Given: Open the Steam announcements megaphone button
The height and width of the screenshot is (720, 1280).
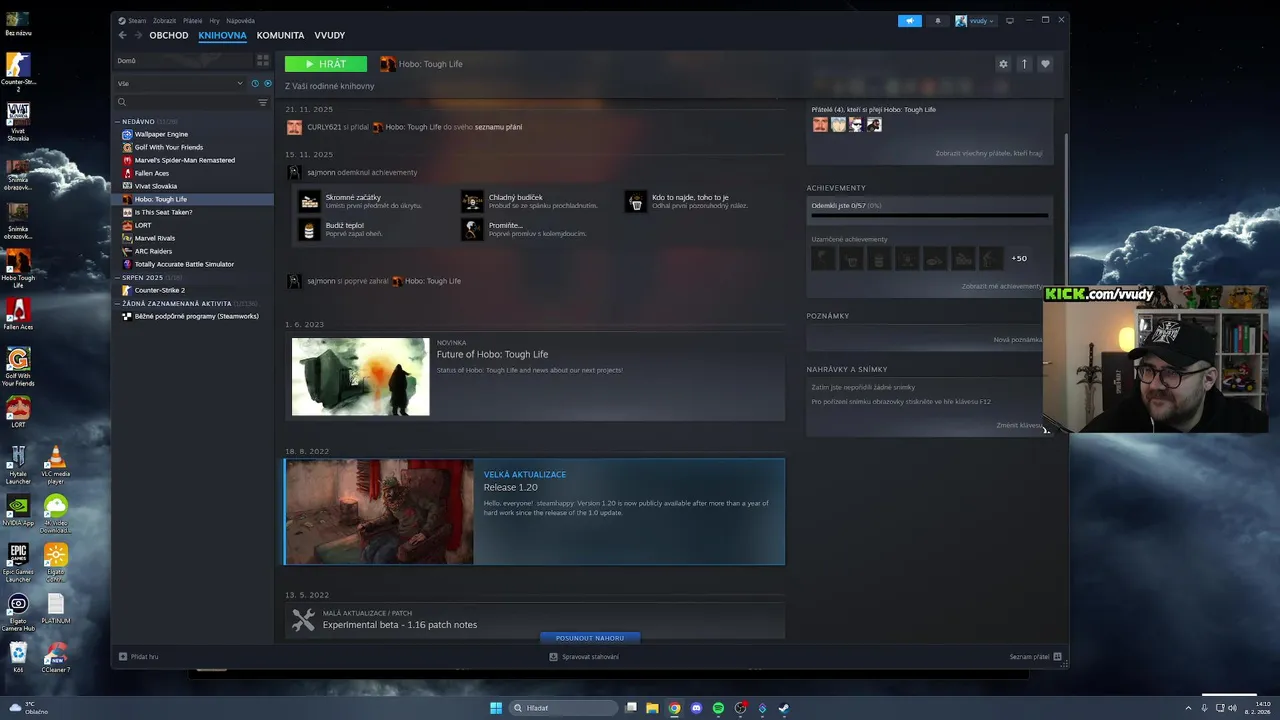Looking at the screenshot, I should click(909, 20).
